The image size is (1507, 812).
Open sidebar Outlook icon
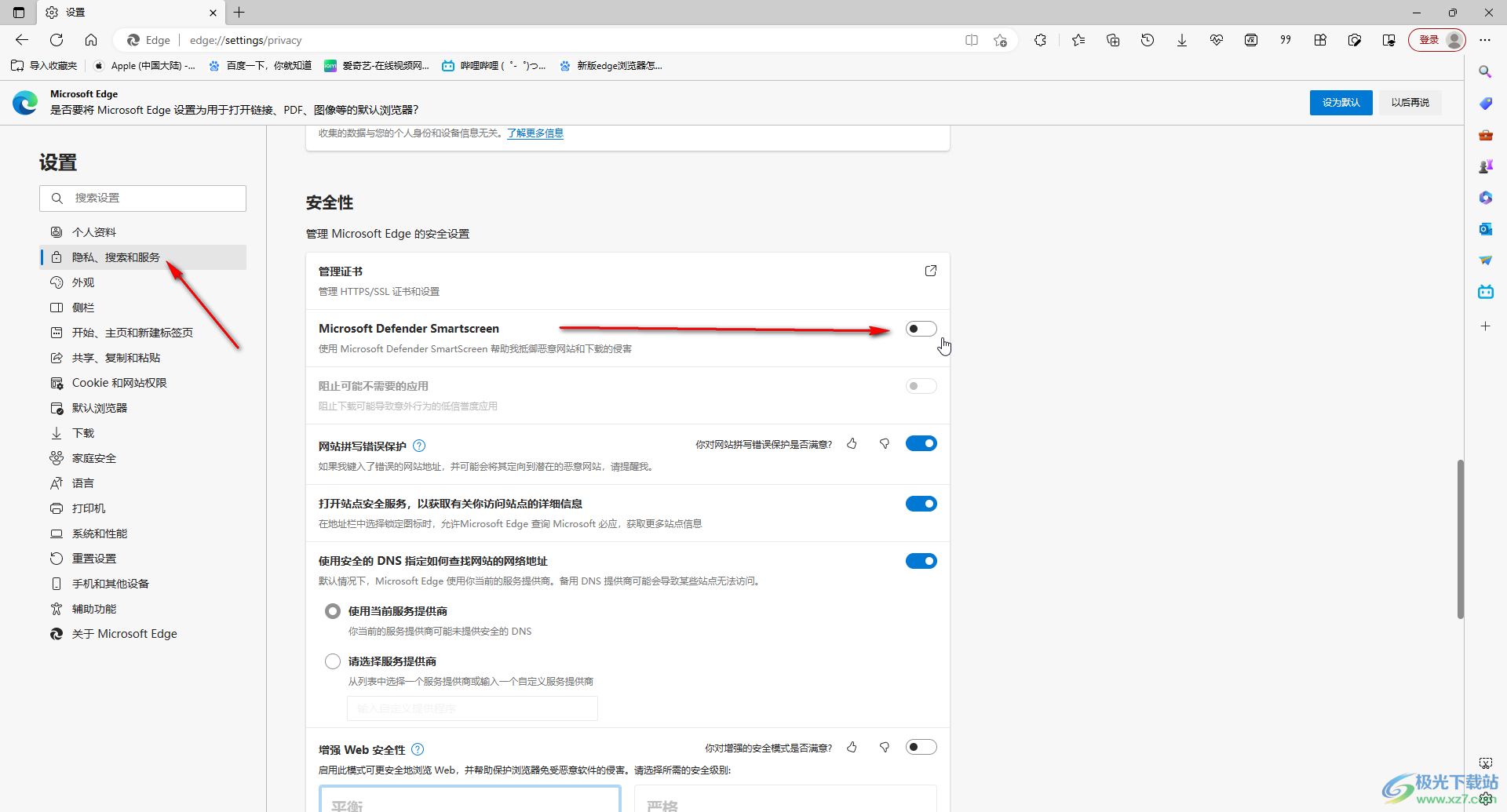coord(1485,229)
